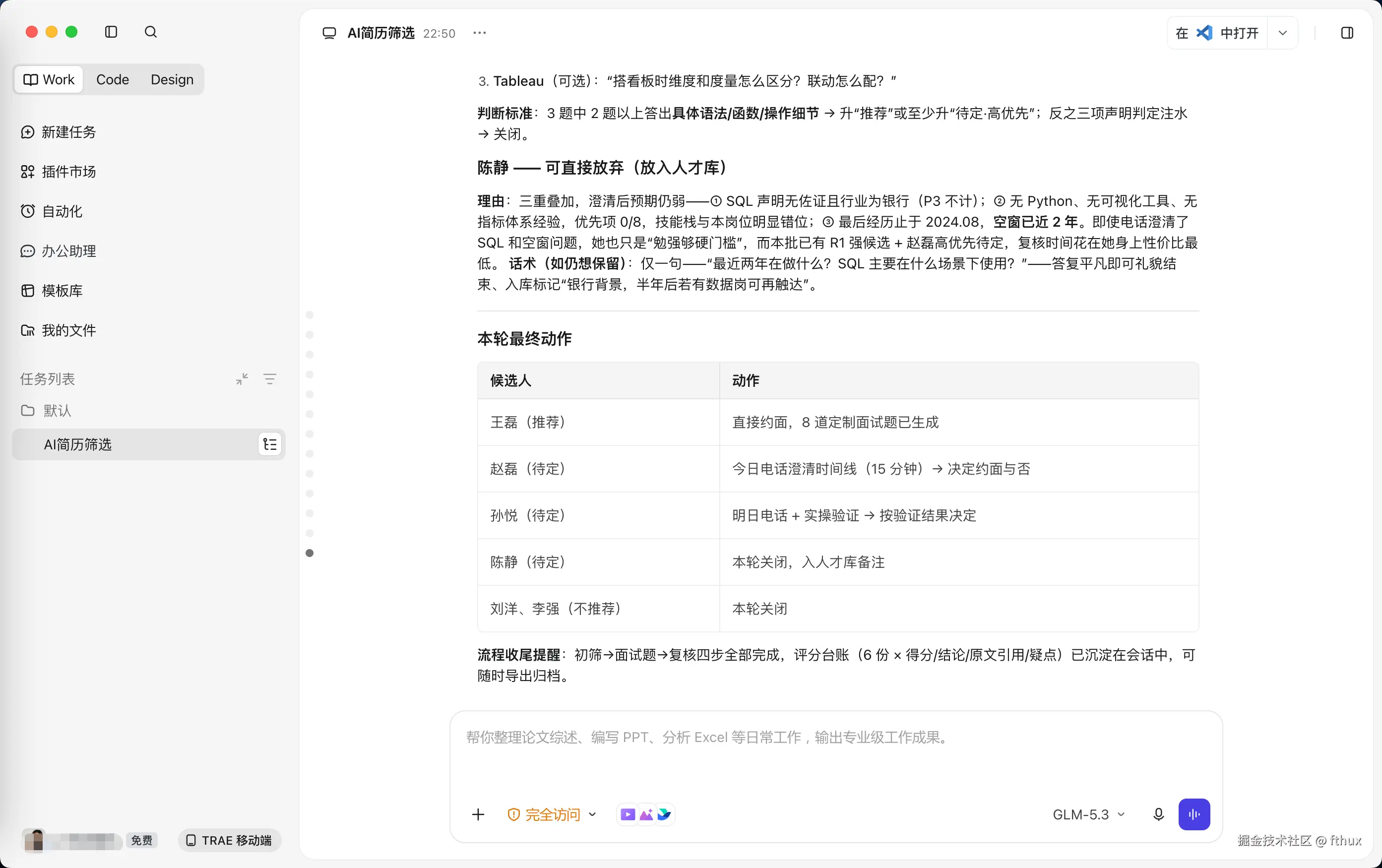
Task: Toggle the right side panel icon
Action: coord(1347,33)
